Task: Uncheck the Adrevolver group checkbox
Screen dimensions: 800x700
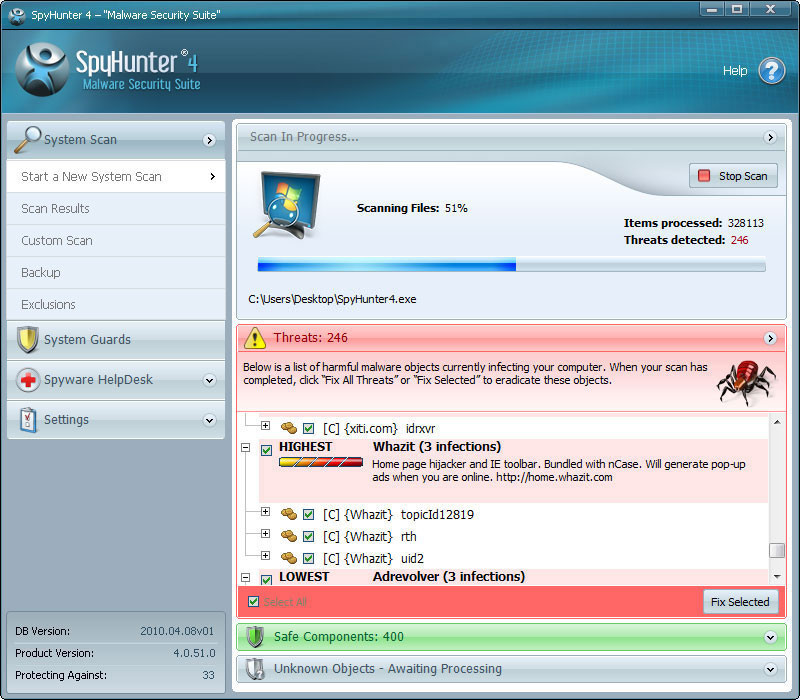Action: [x=266, y=580]
